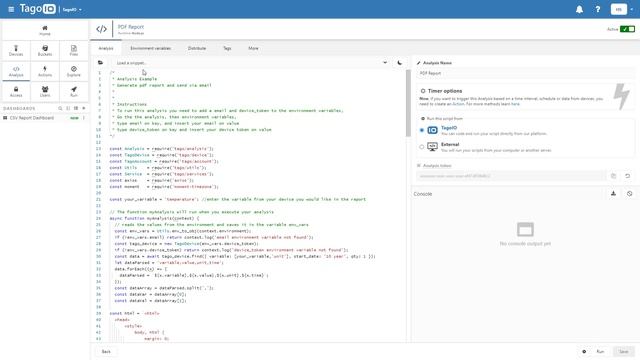Regenerate the analysis token
This screenshot has width=640, height=360.
pos(627,176)
